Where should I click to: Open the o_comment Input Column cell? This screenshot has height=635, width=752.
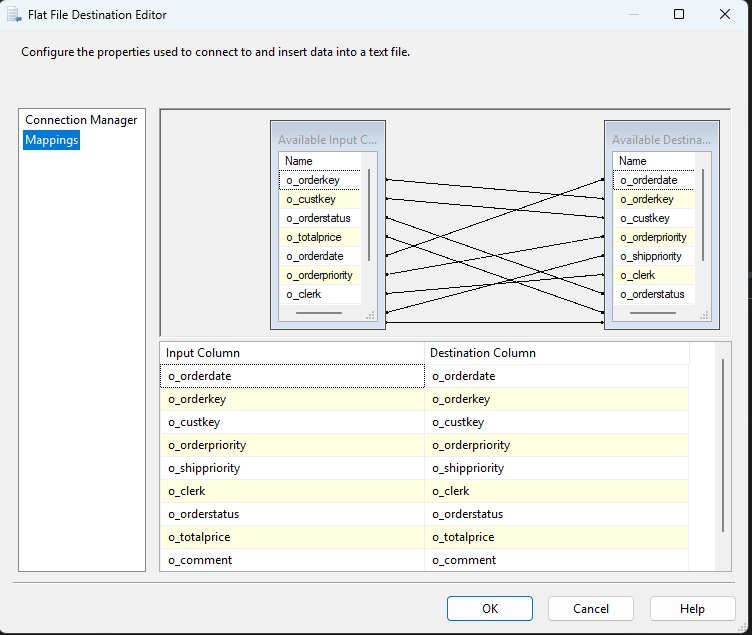[x=292, y=560]
